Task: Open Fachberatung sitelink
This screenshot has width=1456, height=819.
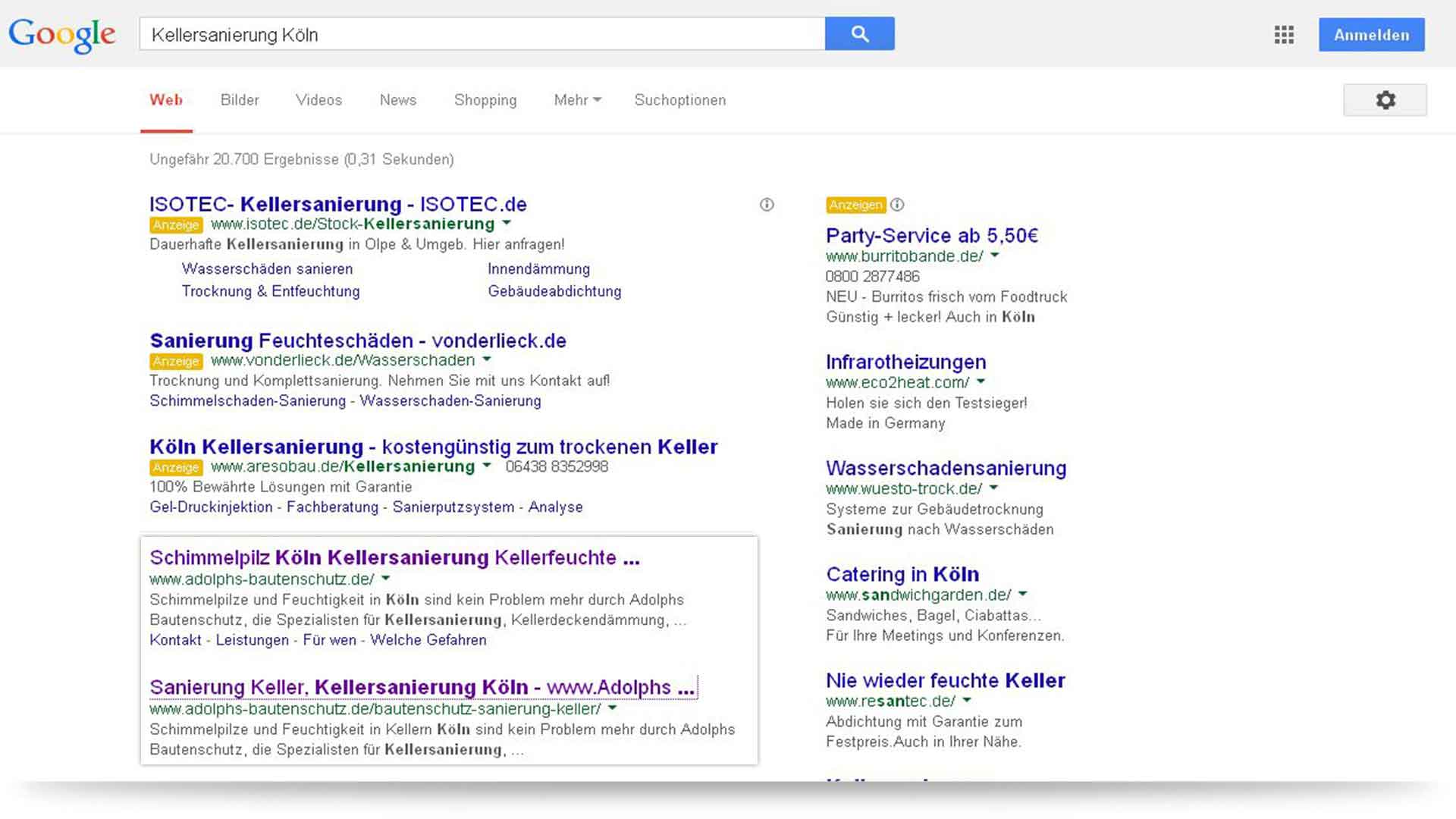Action: (x=332, y=507)
